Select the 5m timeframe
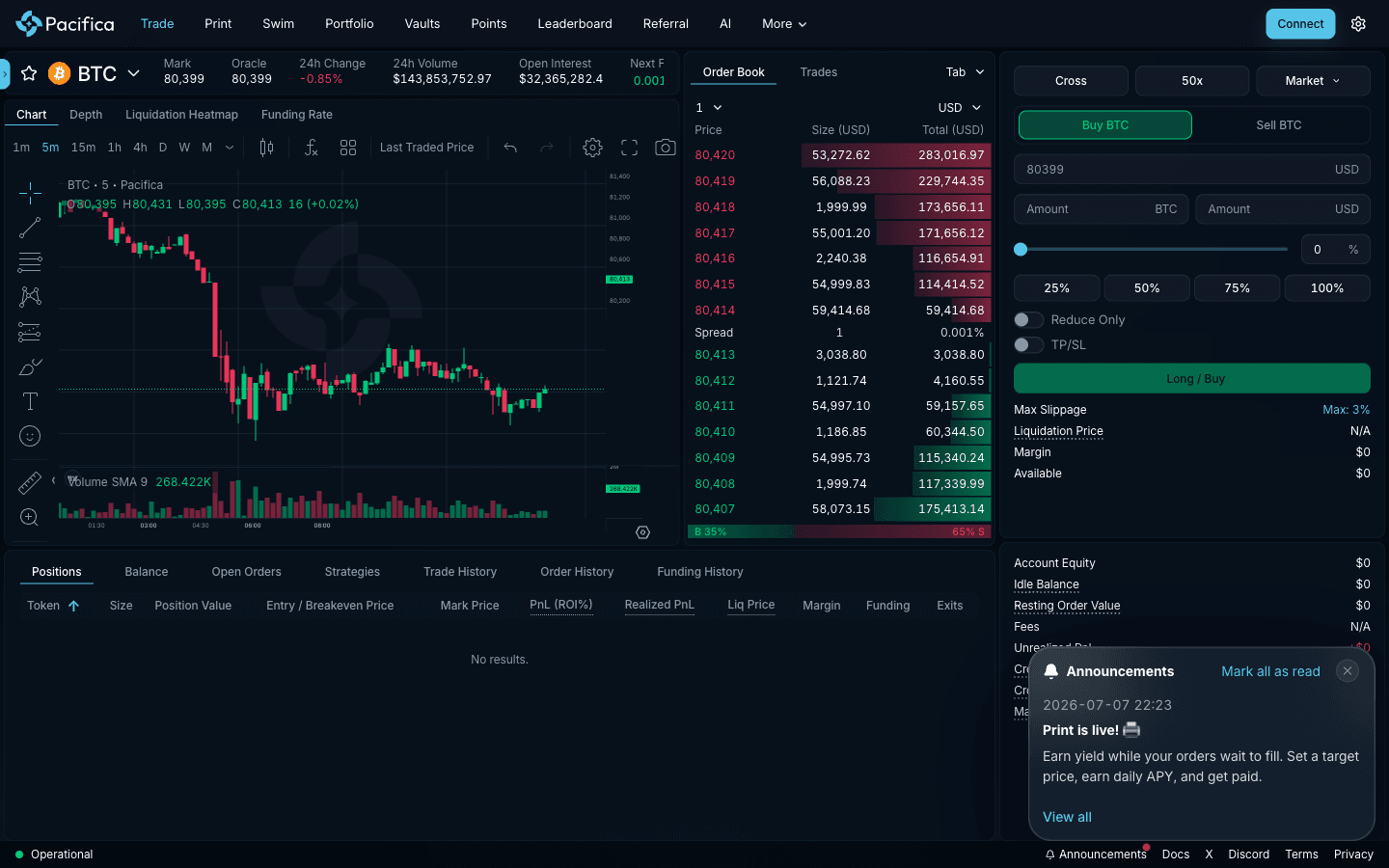Image resolution: width=1389 pixels, height=868 pixels. click(50, 148)
